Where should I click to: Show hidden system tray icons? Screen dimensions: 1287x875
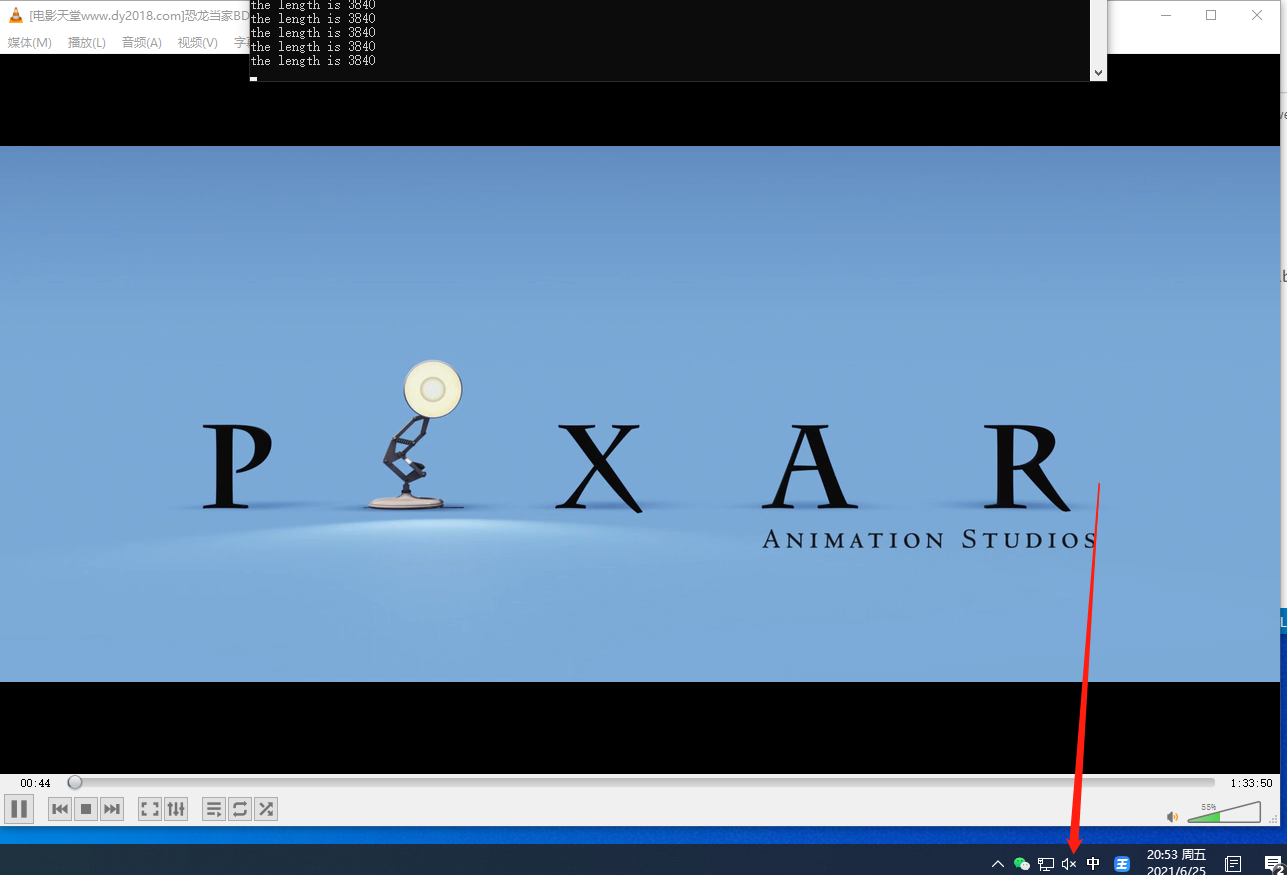pyautogui.click(x=997, y=864)
